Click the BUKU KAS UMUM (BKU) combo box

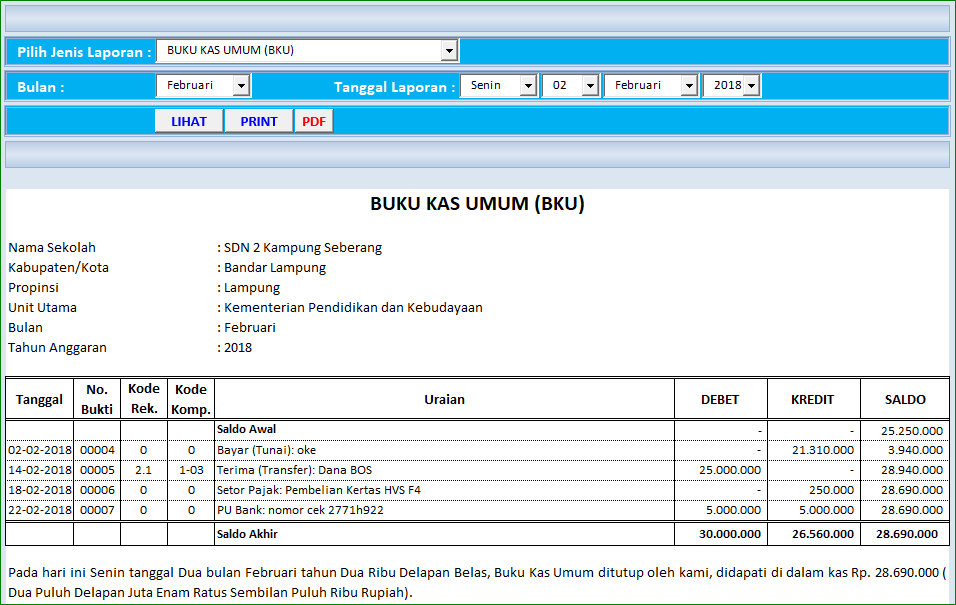[x=307, y=51]
